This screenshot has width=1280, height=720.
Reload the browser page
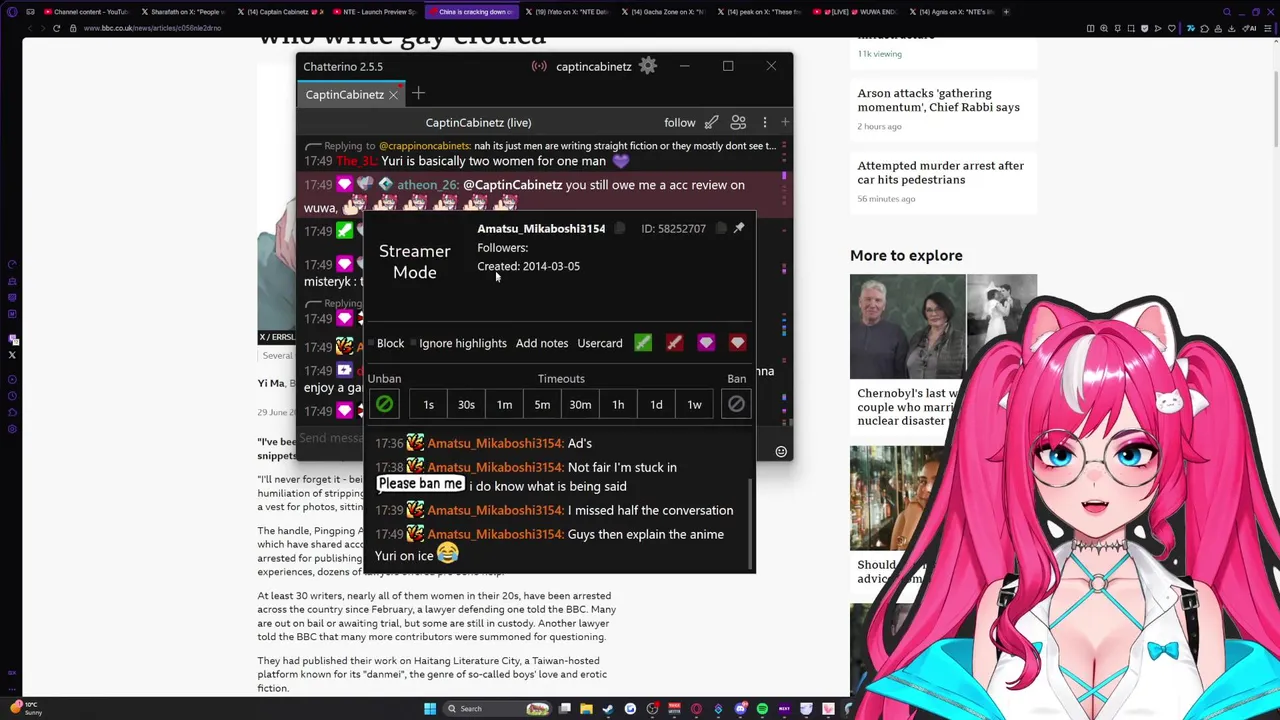[57, 28]
